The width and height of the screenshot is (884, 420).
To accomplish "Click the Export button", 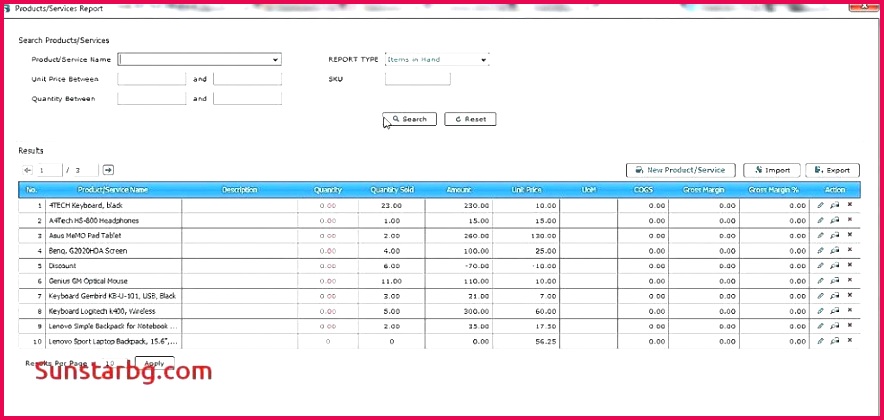I will [832, 170].
